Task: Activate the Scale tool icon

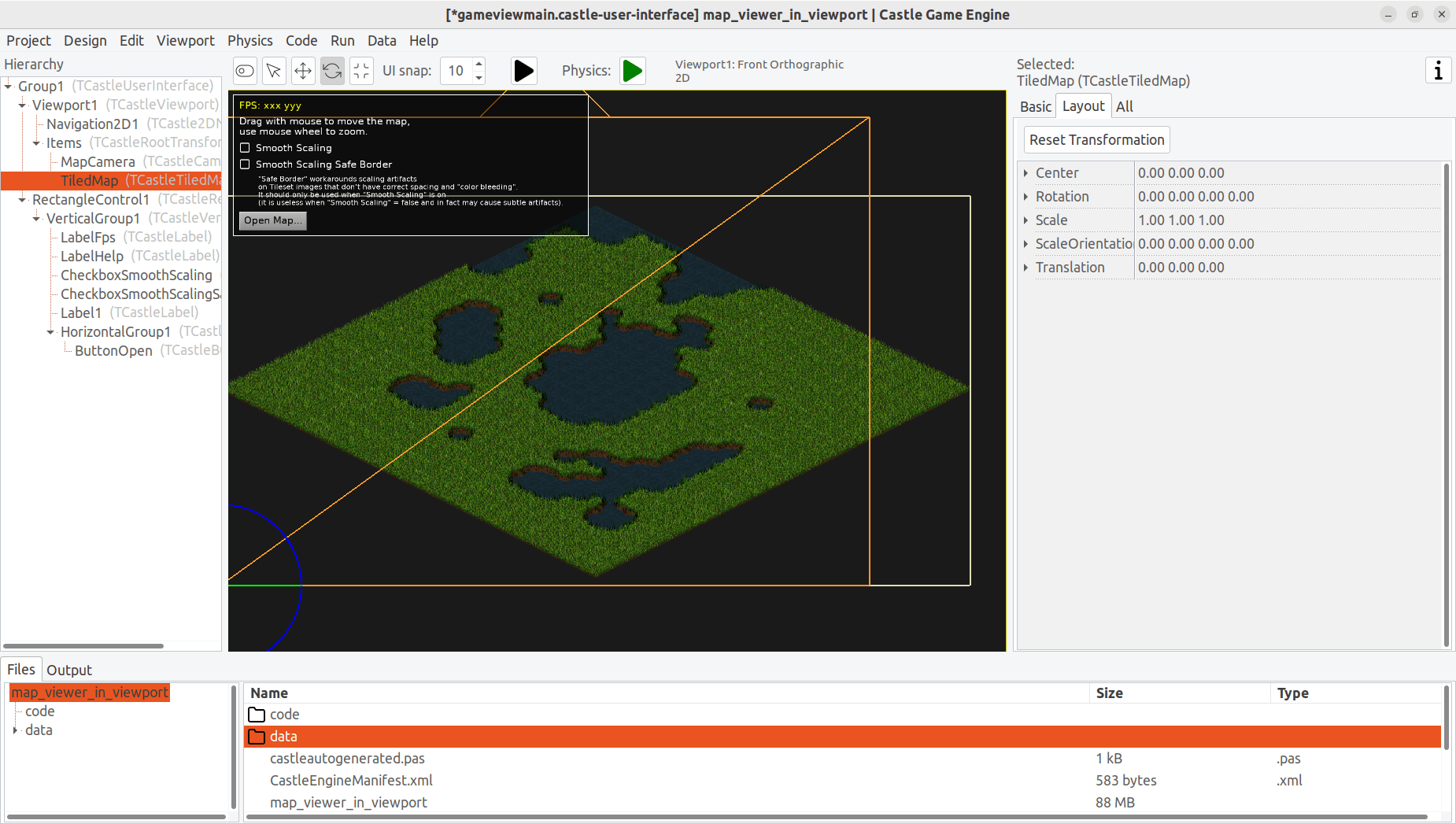Action: click(x=361, y=71)
